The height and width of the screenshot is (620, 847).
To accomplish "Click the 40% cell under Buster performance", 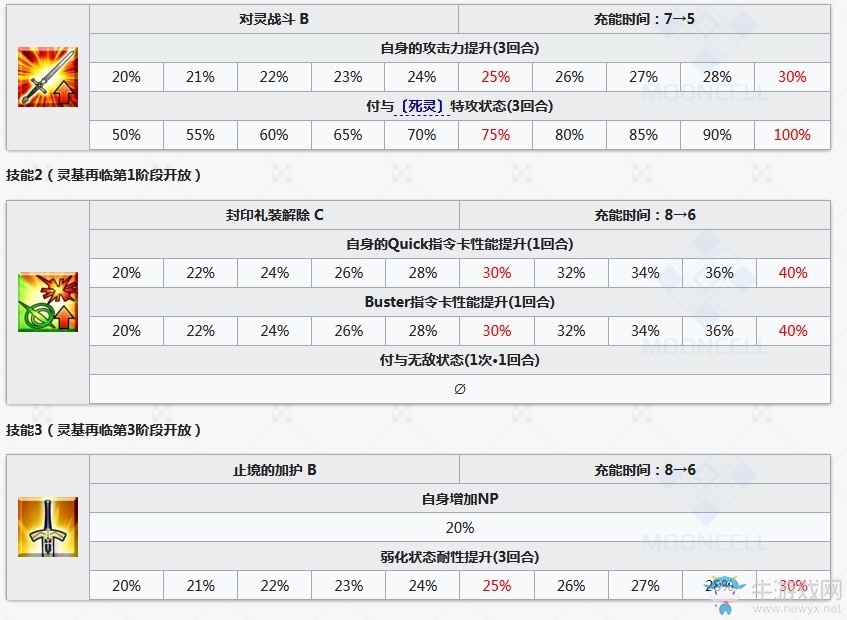I will tap(793, 331).
